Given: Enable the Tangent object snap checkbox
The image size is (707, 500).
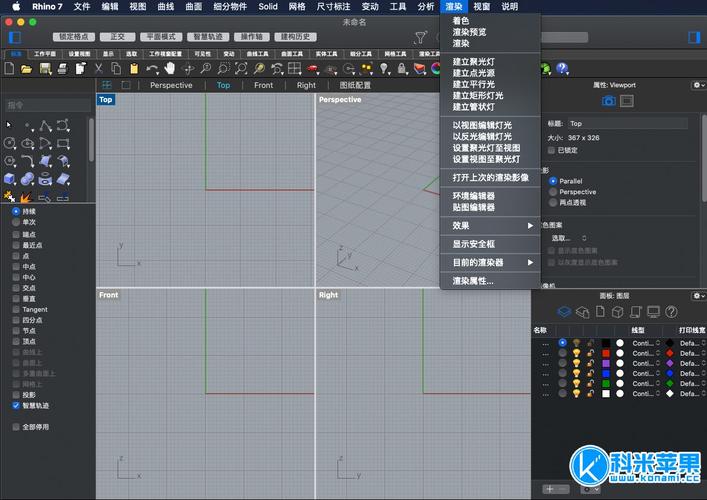Looking at the screenshot, I should tap(16, 309).
